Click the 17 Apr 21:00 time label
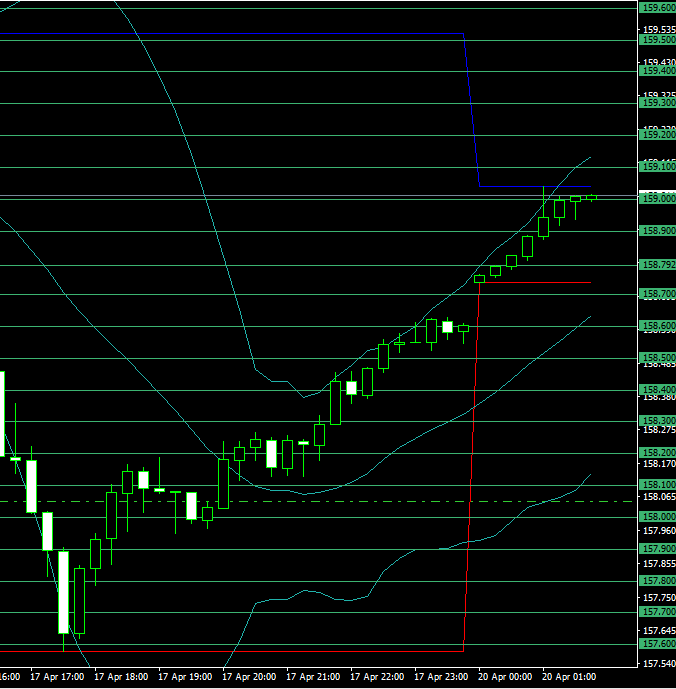 313,677
